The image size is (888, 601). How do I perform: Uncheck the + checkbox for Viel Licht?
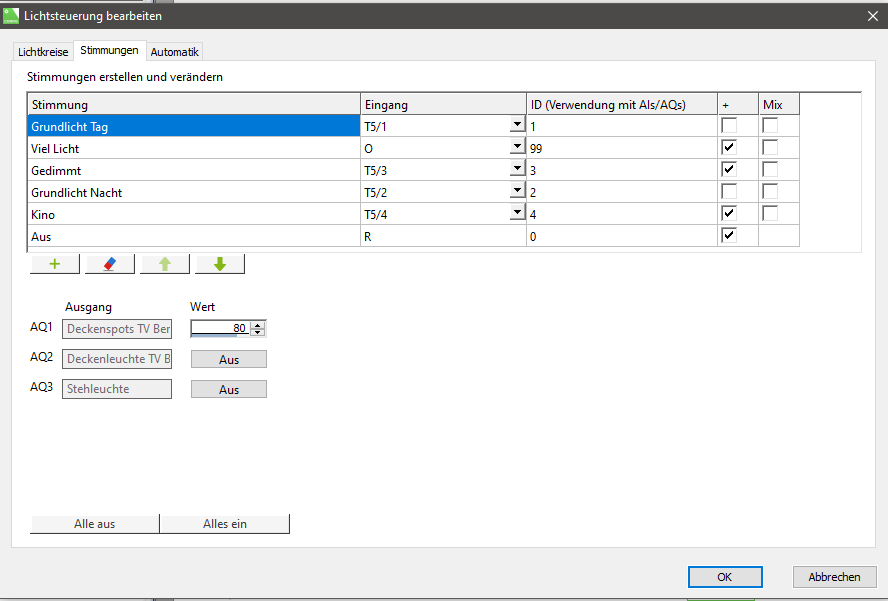729,148
